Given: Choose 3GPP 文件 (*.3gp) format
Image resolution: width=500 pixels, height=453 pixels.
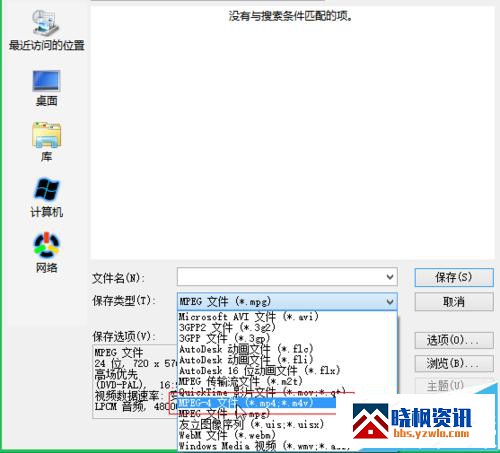Looking at the screenshot, I should 224,338.
